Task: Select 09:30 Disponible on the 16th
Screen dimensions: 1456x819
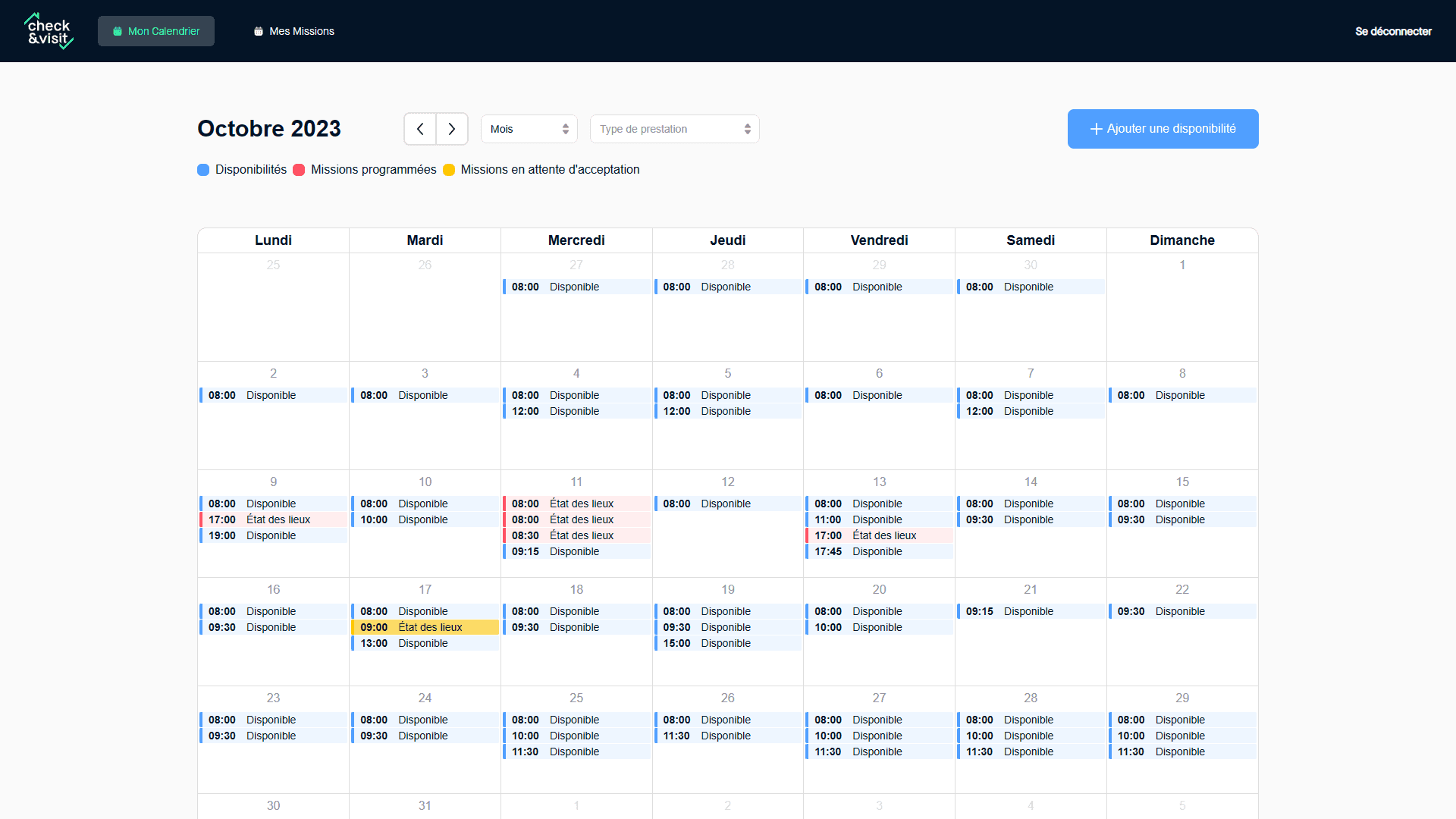Action: point(273,627)
